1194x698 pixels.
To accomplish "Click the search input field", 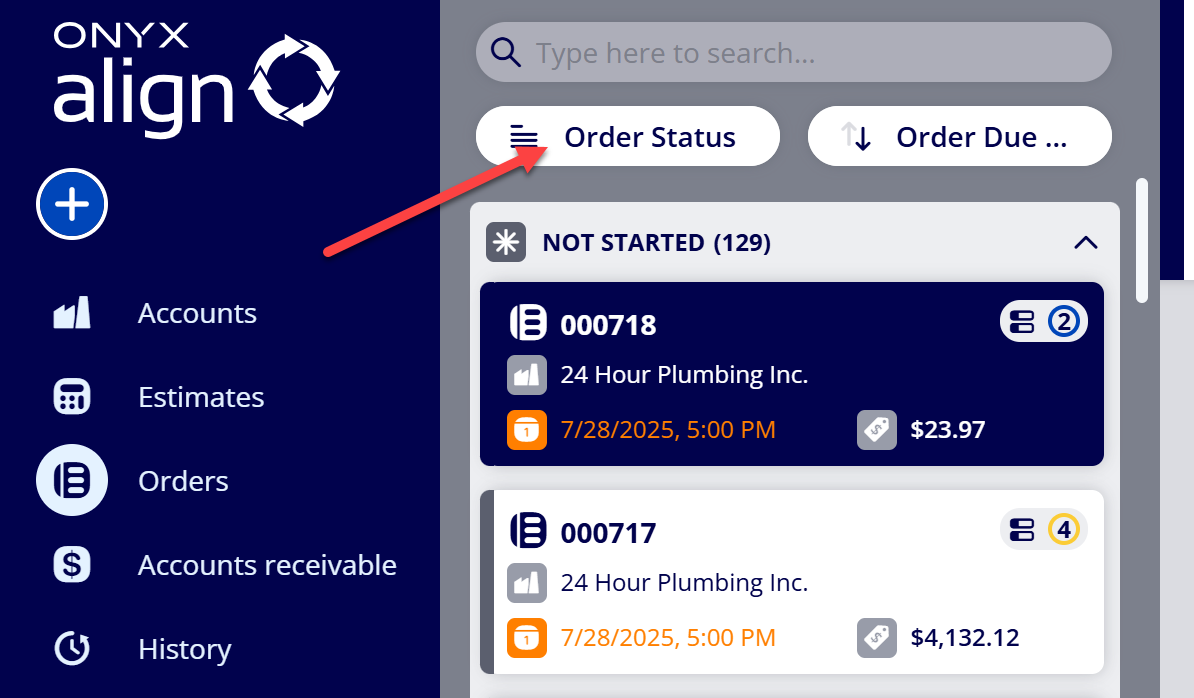I will [x=793, y=53].
